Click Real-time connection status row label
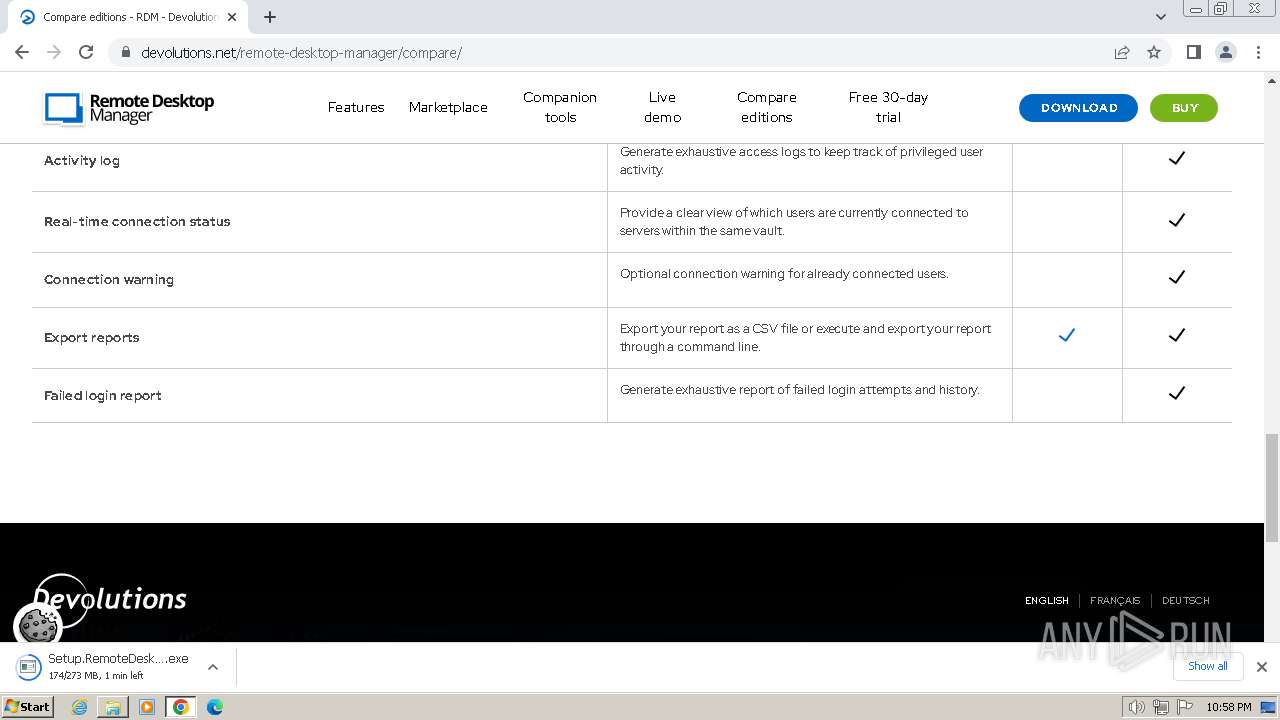 pos(137,222)
